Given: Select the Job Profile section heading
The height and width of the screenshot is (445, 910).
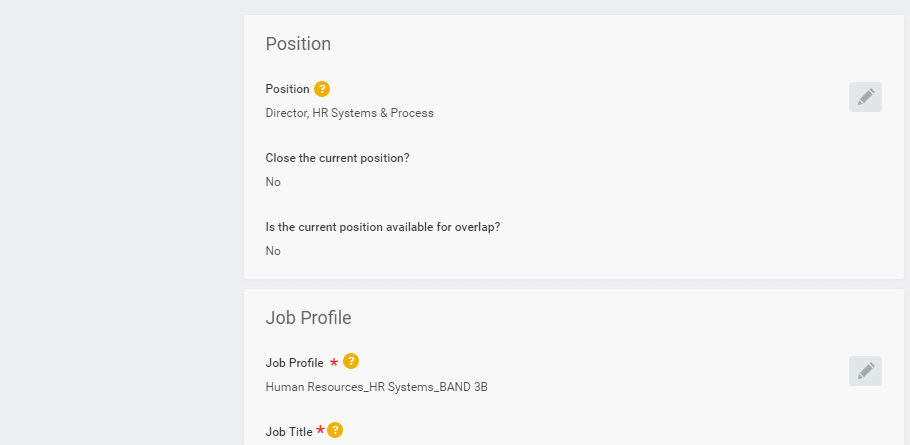Looking at the screenshot, I should pos(308,318).
